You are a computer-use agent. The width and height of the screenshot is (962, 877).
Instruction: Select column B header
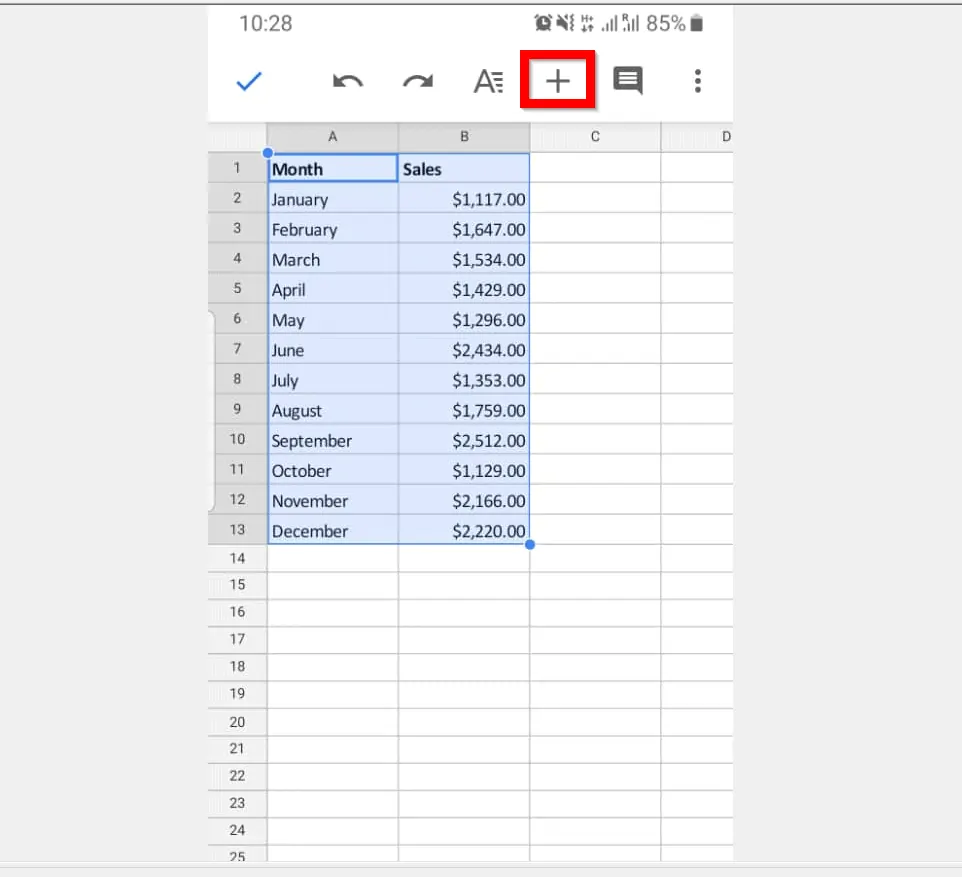pyautogui.click(x=464, y=136)
